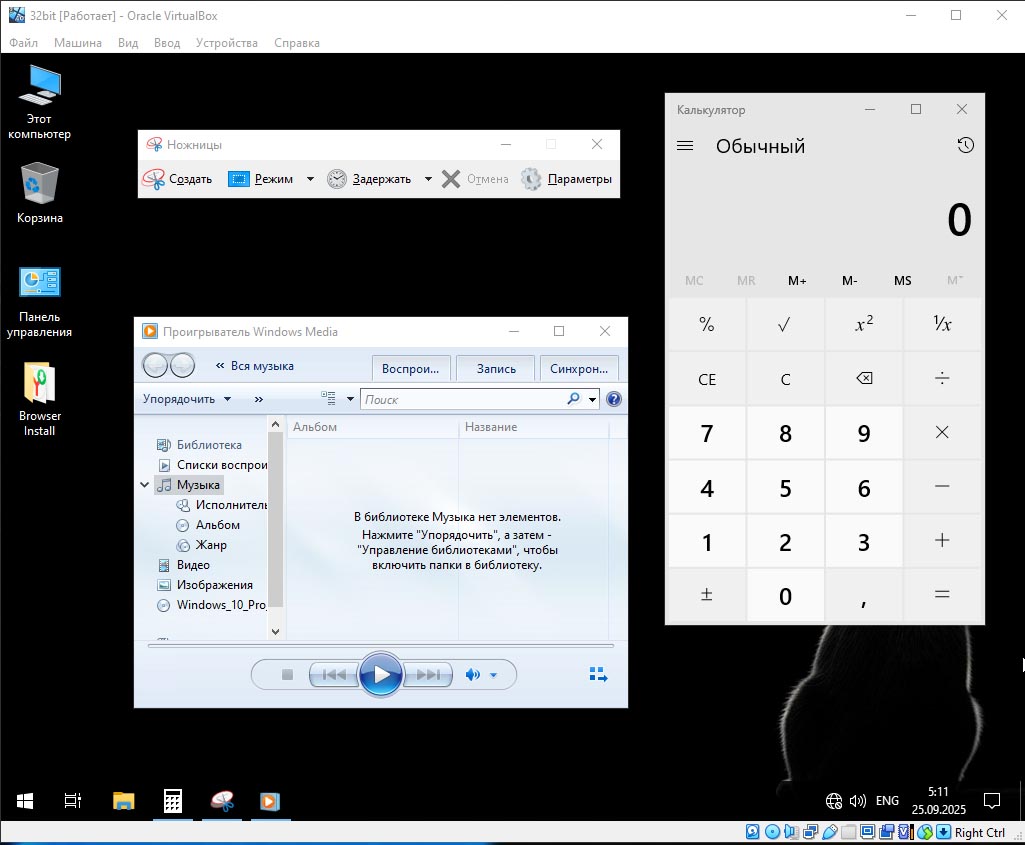
Task: Select Исполнитель under Музыка
Action: pos(222,505)
